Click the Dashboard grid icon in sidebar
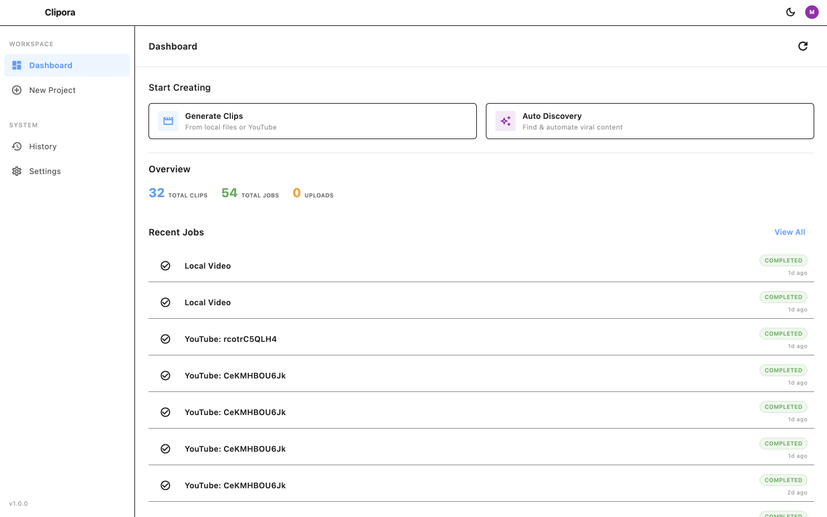 tap(17, 65)
